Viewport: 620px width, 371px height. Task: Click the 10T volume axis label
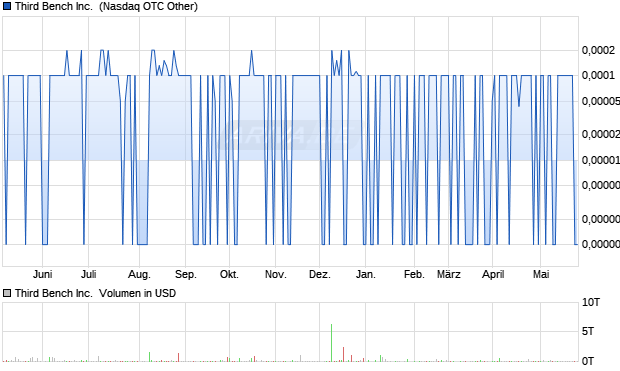(591, 303)
